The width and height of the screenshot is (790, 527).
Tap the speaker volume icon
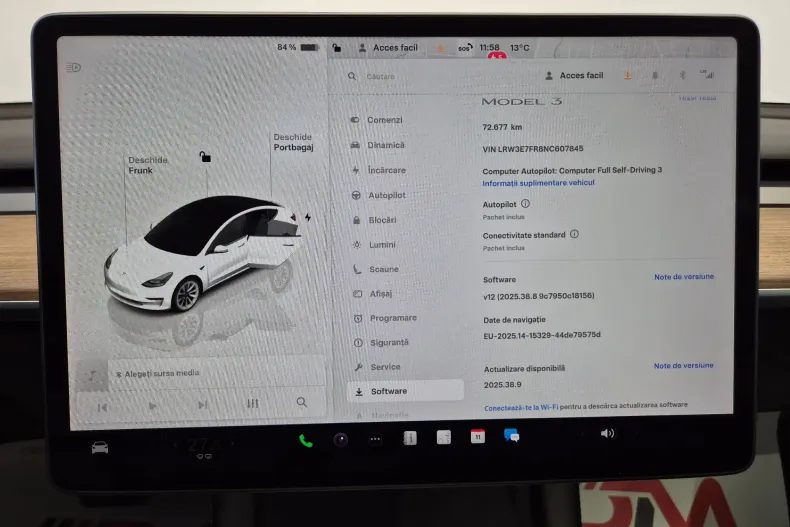(607, 433)
